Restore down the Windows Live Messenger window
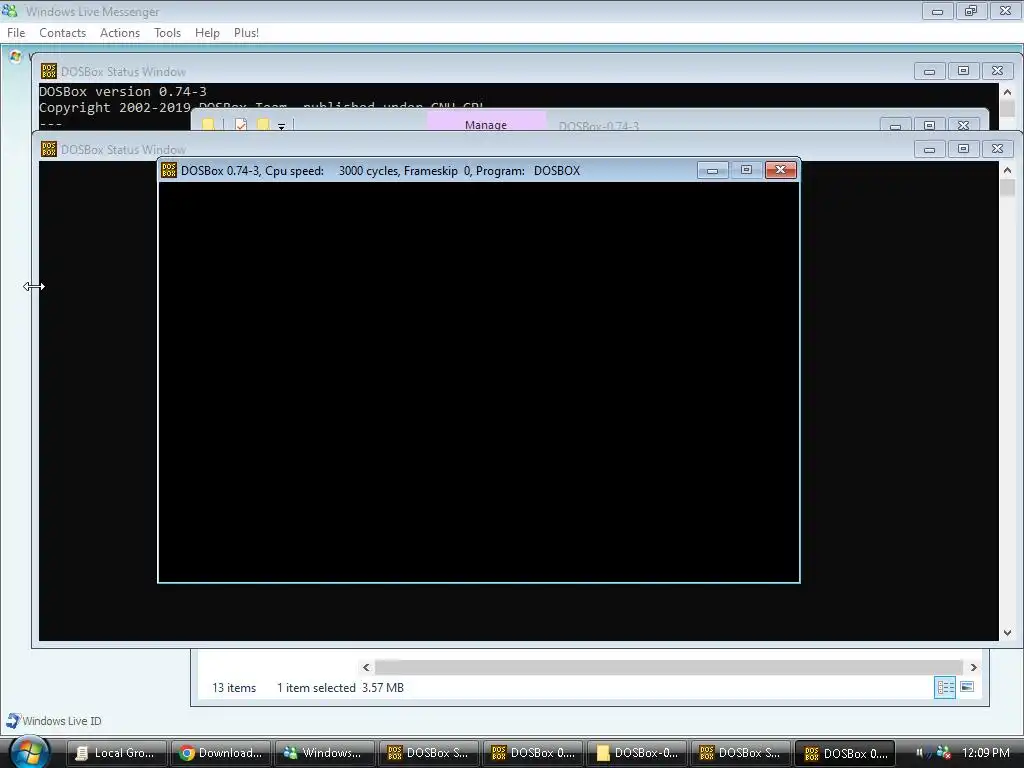1024x768 pixels. click(x=971, y=11)
